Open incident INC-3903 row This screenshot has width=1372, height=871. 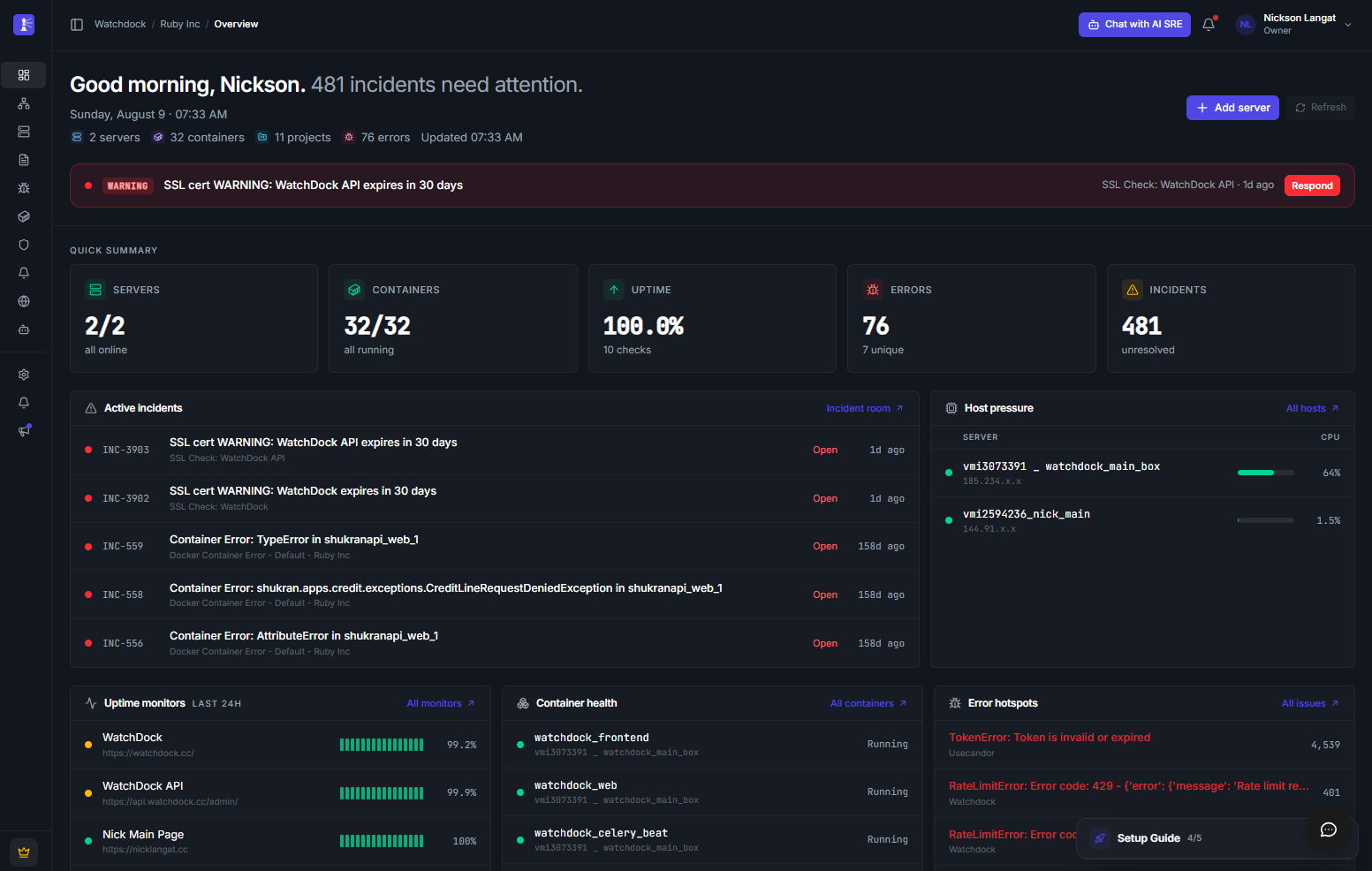tap(495, 450)
